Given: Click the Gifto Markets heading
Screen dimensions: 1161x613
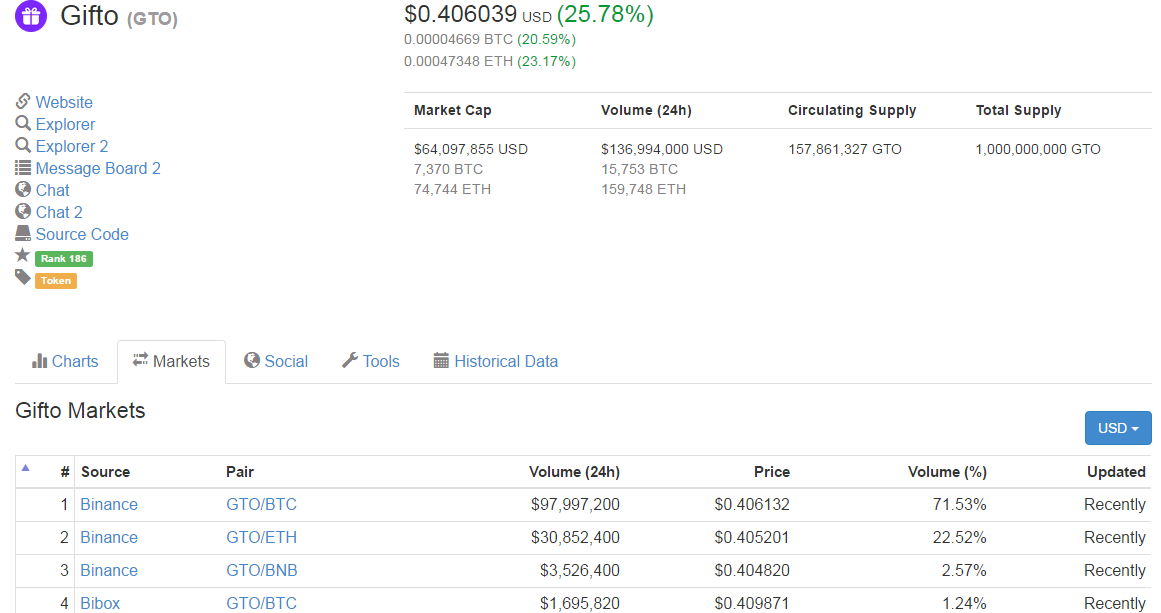Looking at the screenshot, I should pyautogui.click(x=80, y=410).
